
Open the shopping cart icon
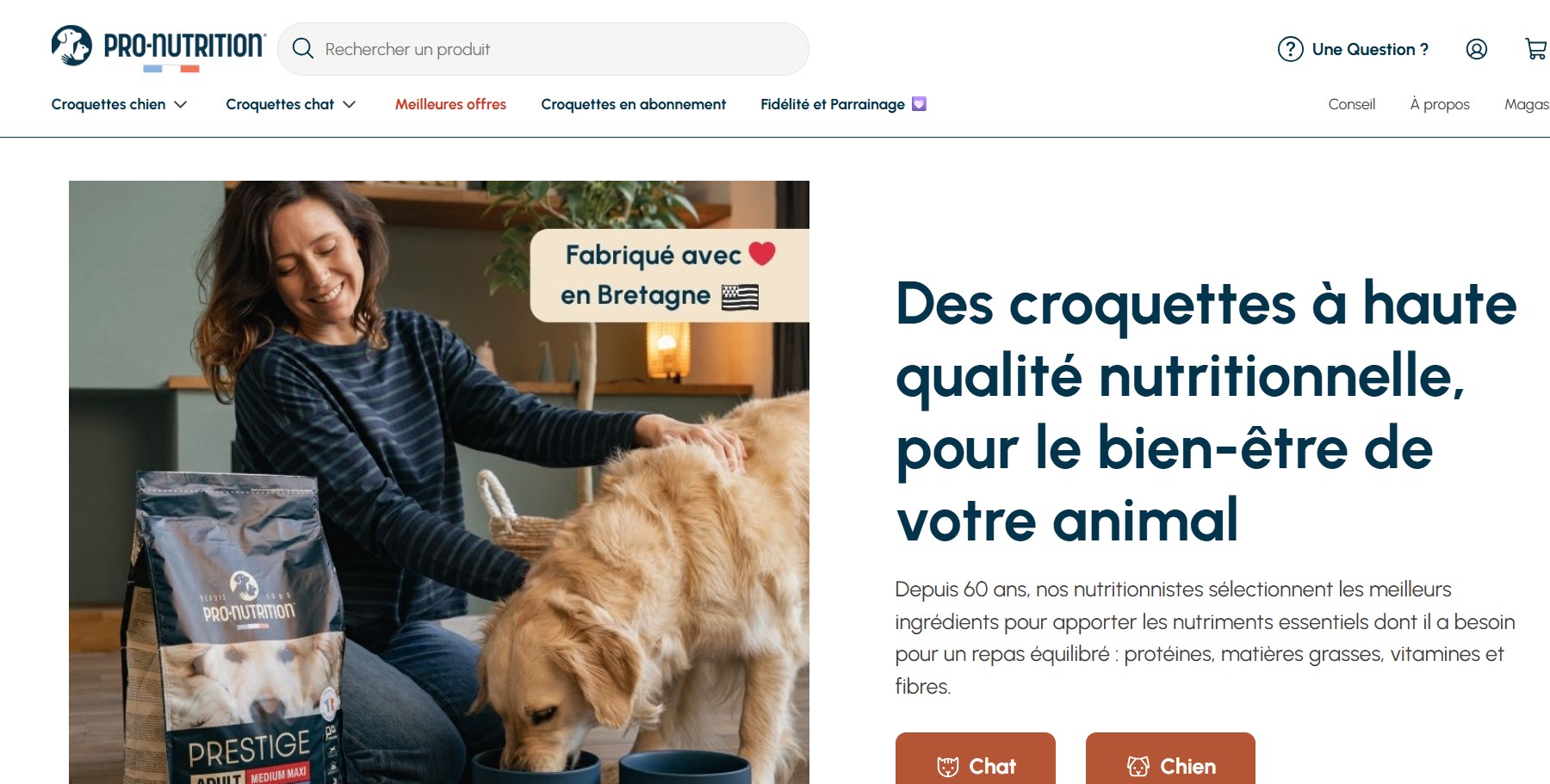pos(1536,49)
